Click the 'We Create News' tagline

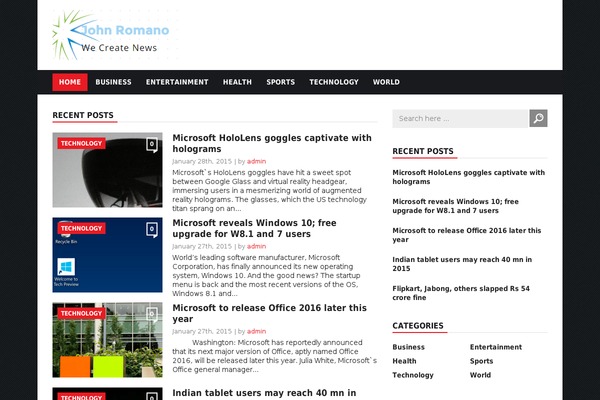point(119,48)
